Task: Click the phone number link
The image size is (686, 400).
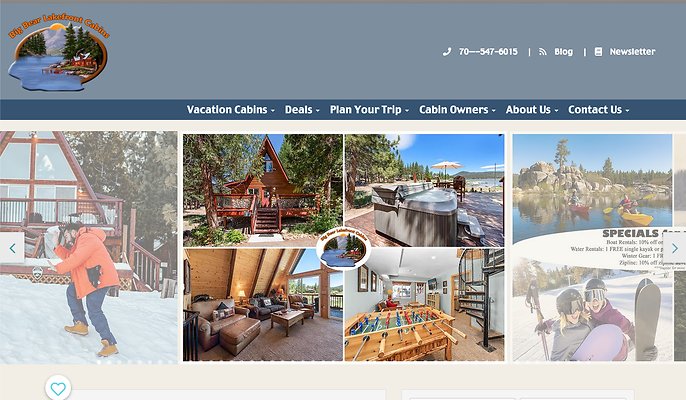Action: click(488, 52)
